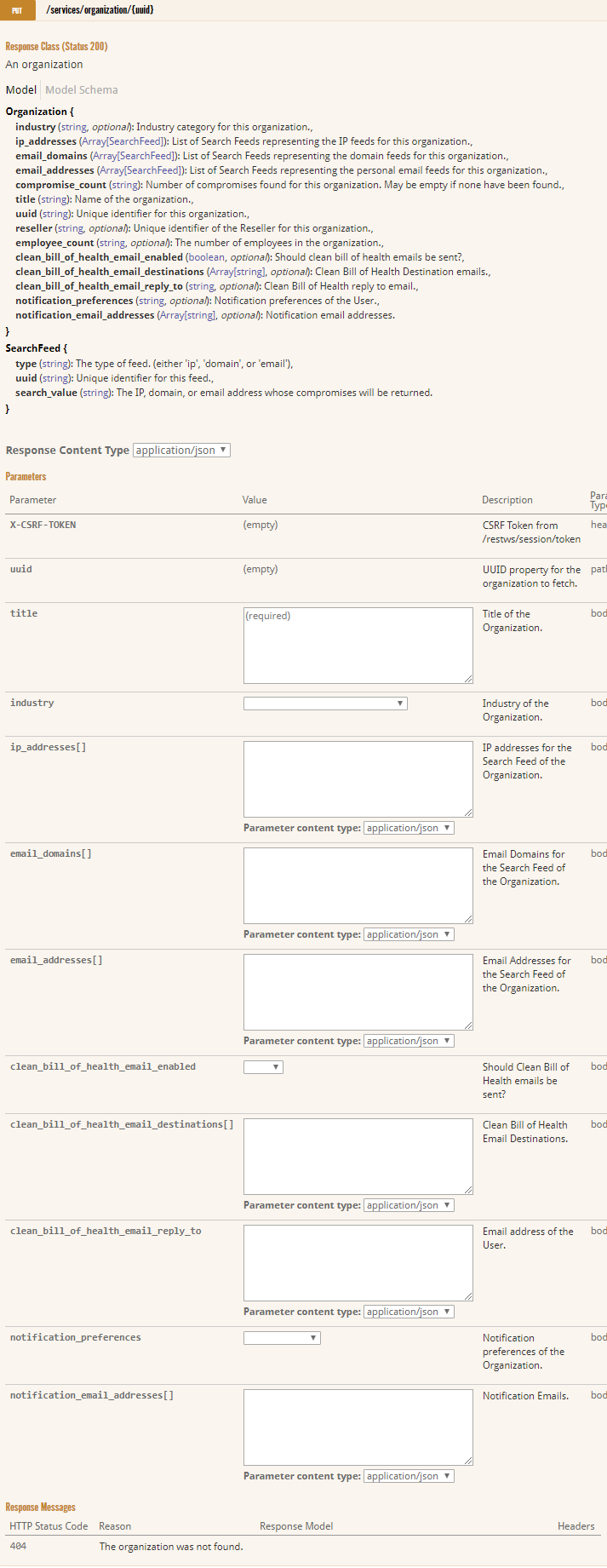This screenshot has width=607, height=1568.
Task: Open the clean_bill_of_health_email_enabled boolean dropdown
Action: pos(263,1067)
